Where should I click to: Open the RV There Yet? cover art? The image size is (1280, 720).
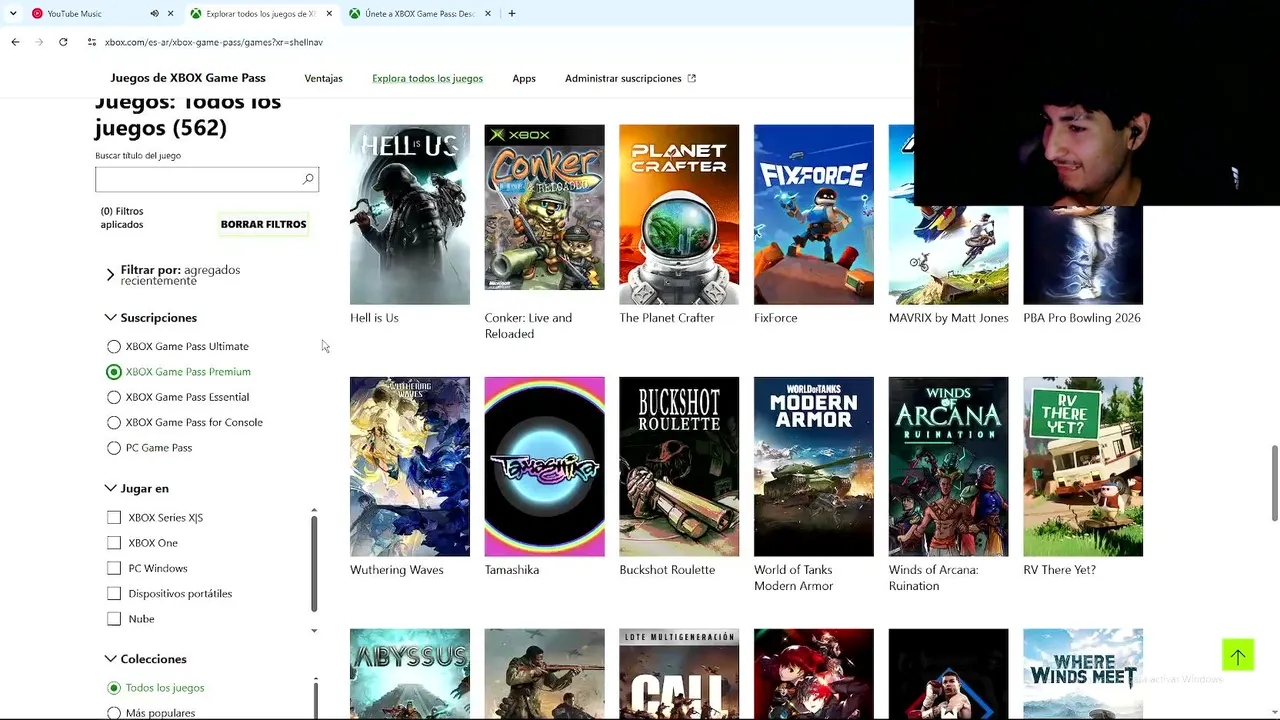click(1083, 467)
